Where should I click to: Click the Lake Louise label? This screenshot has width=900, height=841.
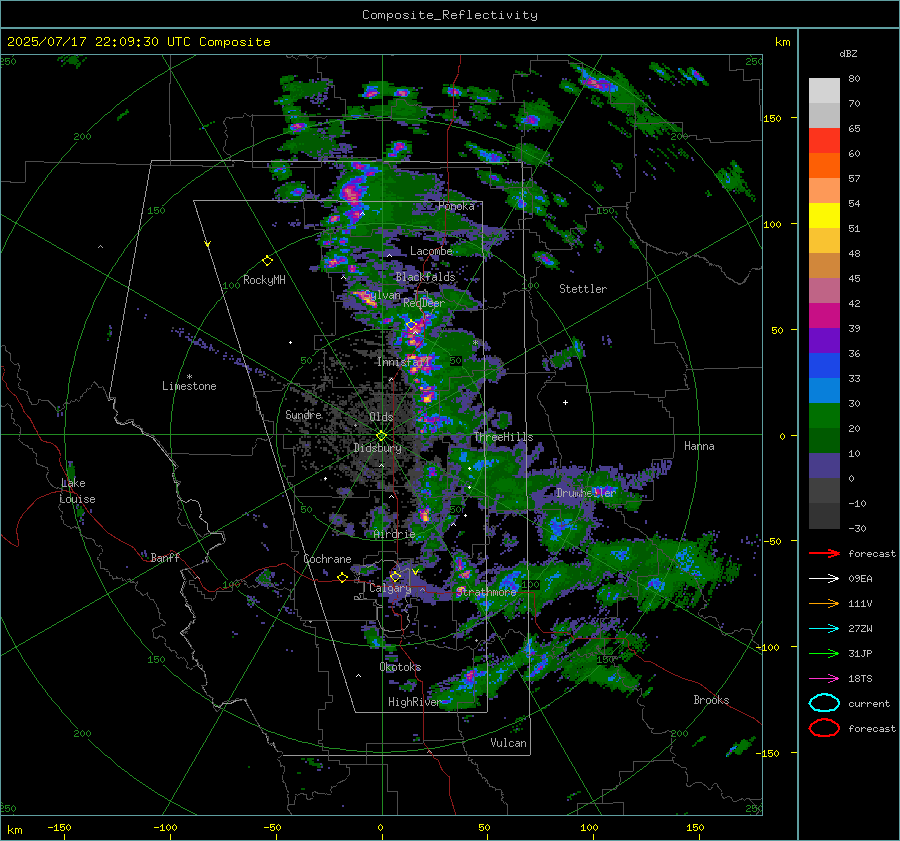tap(77, 491)
